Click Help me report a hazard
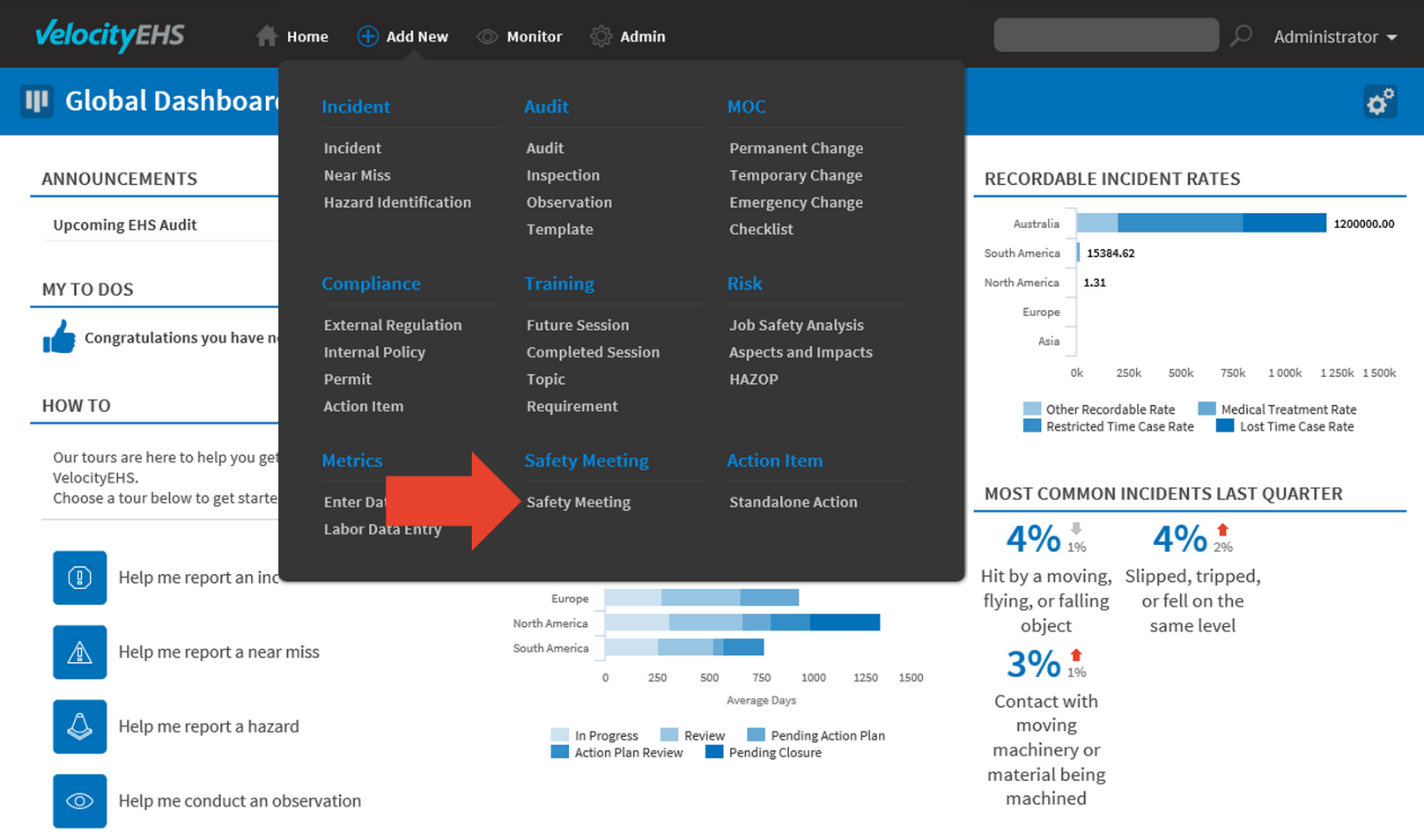This screenshot has width=1424, height=840. point(209,726)
